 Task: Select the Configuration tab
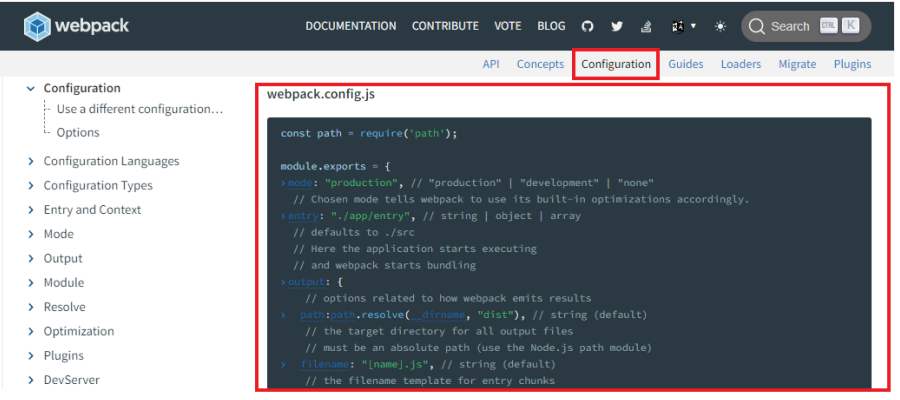[616, 64]
